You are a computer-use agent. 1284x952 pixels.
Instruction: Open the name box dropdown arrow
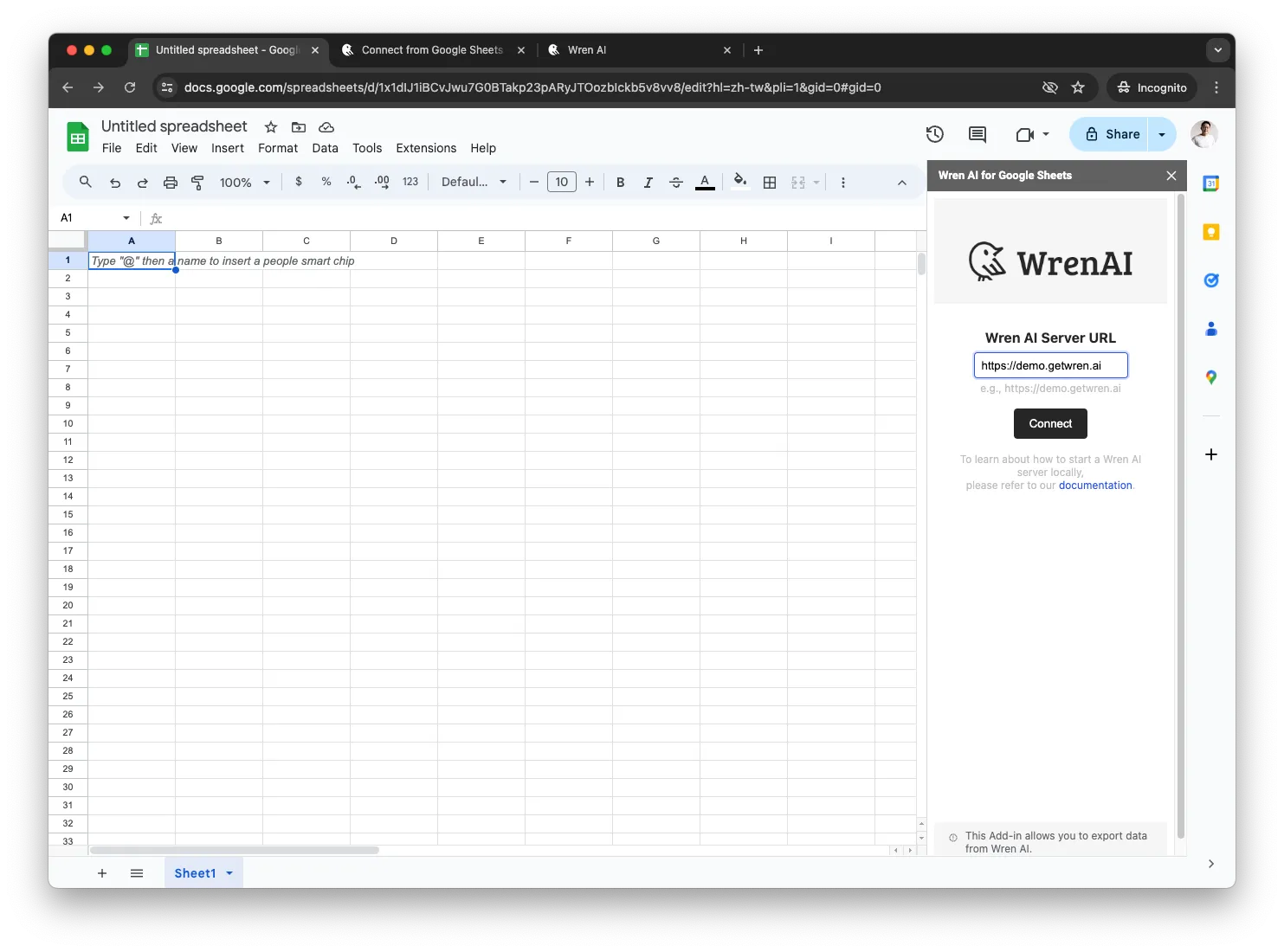(x=126, y=218)
